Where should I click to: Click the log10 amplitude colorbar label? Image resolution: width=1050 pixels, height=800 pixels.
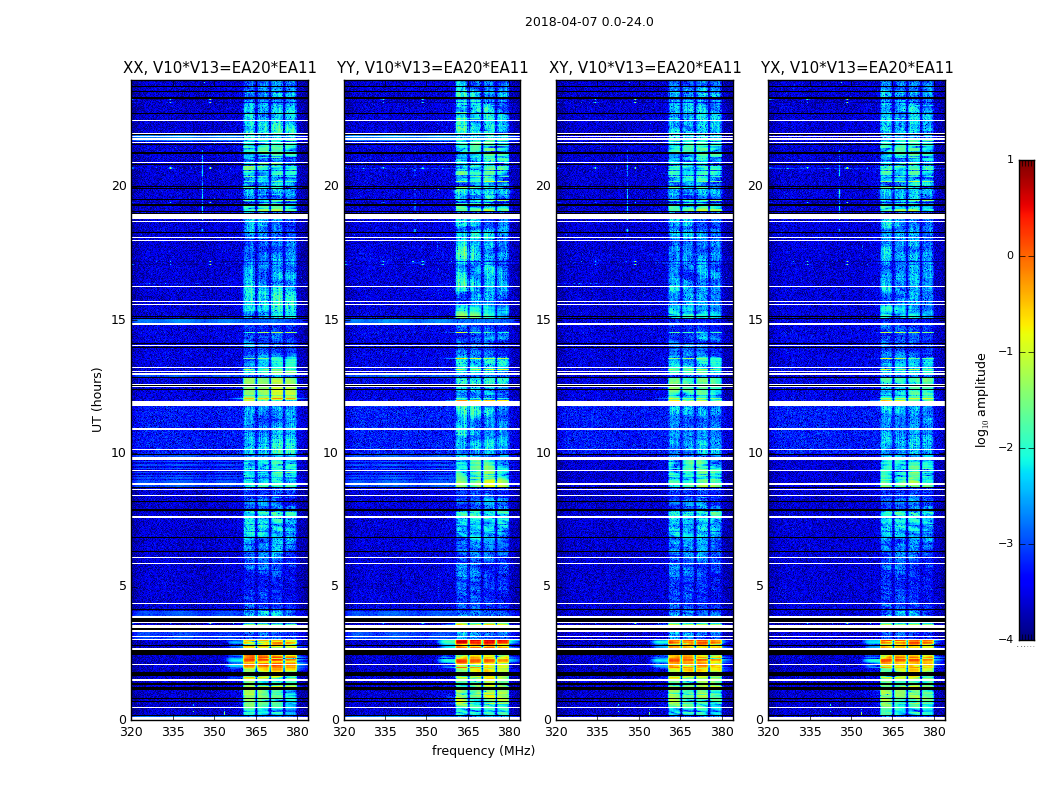point(981,400)
